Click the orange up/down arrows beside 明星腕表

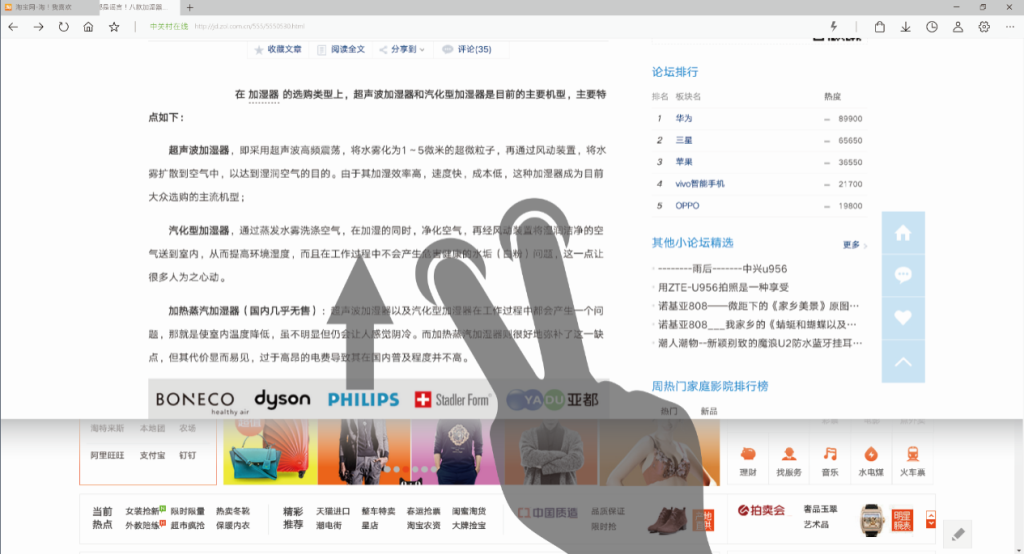pos(931,519)
